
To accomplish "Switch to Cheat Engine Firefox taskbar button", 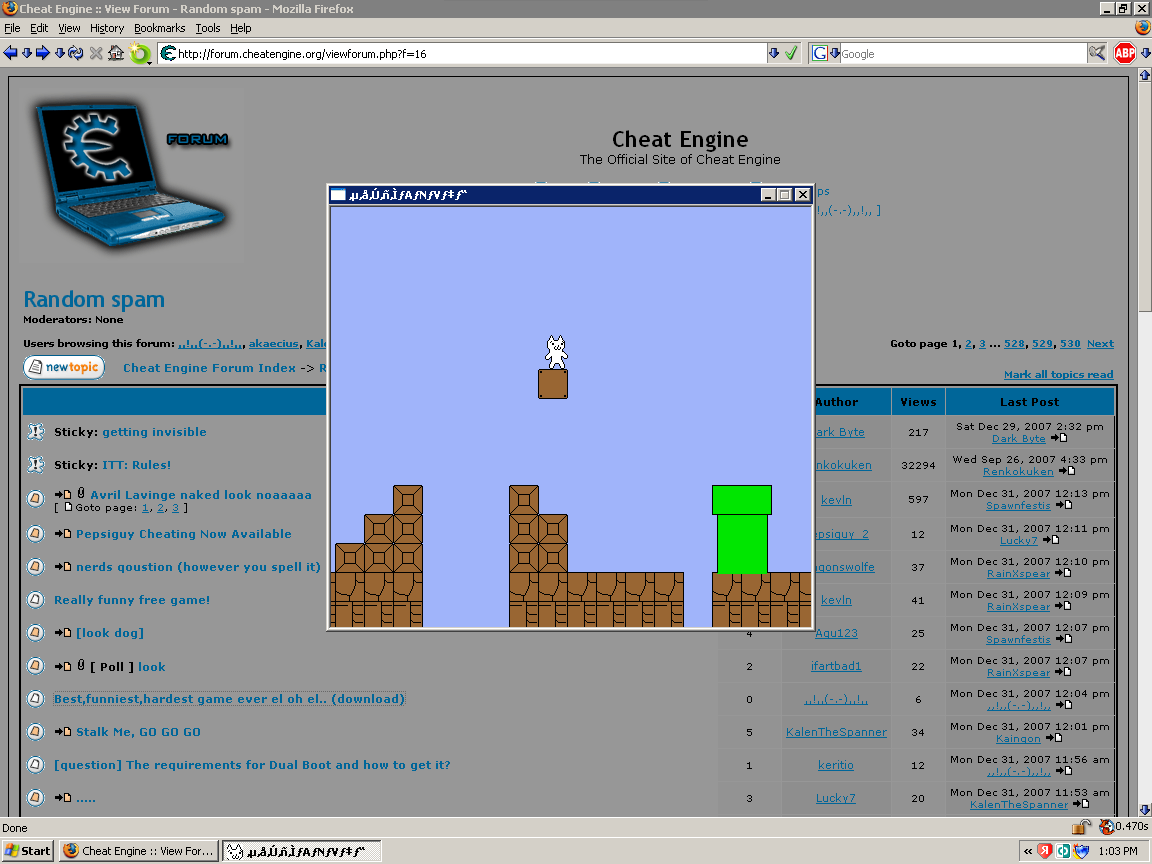I will (x=139, y=851).
